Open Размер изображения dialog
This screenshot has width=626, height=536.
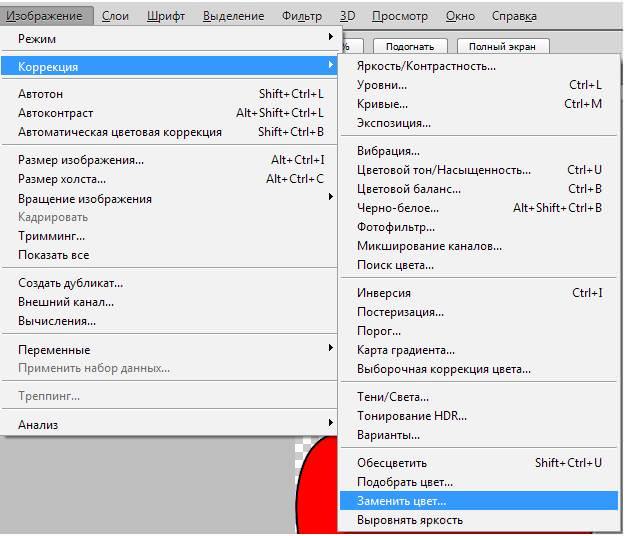[170, 160]
